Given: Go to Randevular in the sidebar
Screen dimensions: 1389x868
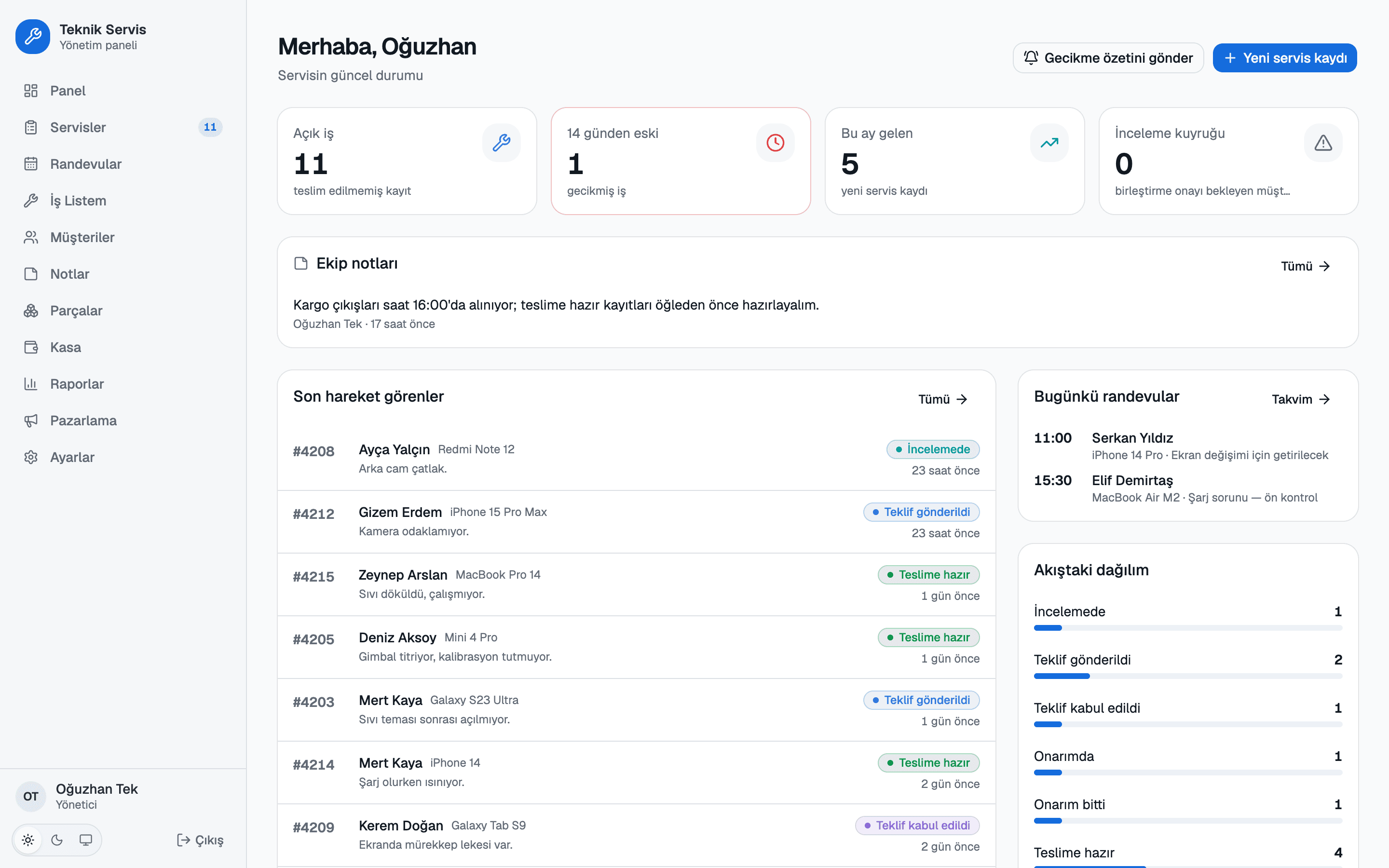Looking at the screenshot, I should pos(123,164).
